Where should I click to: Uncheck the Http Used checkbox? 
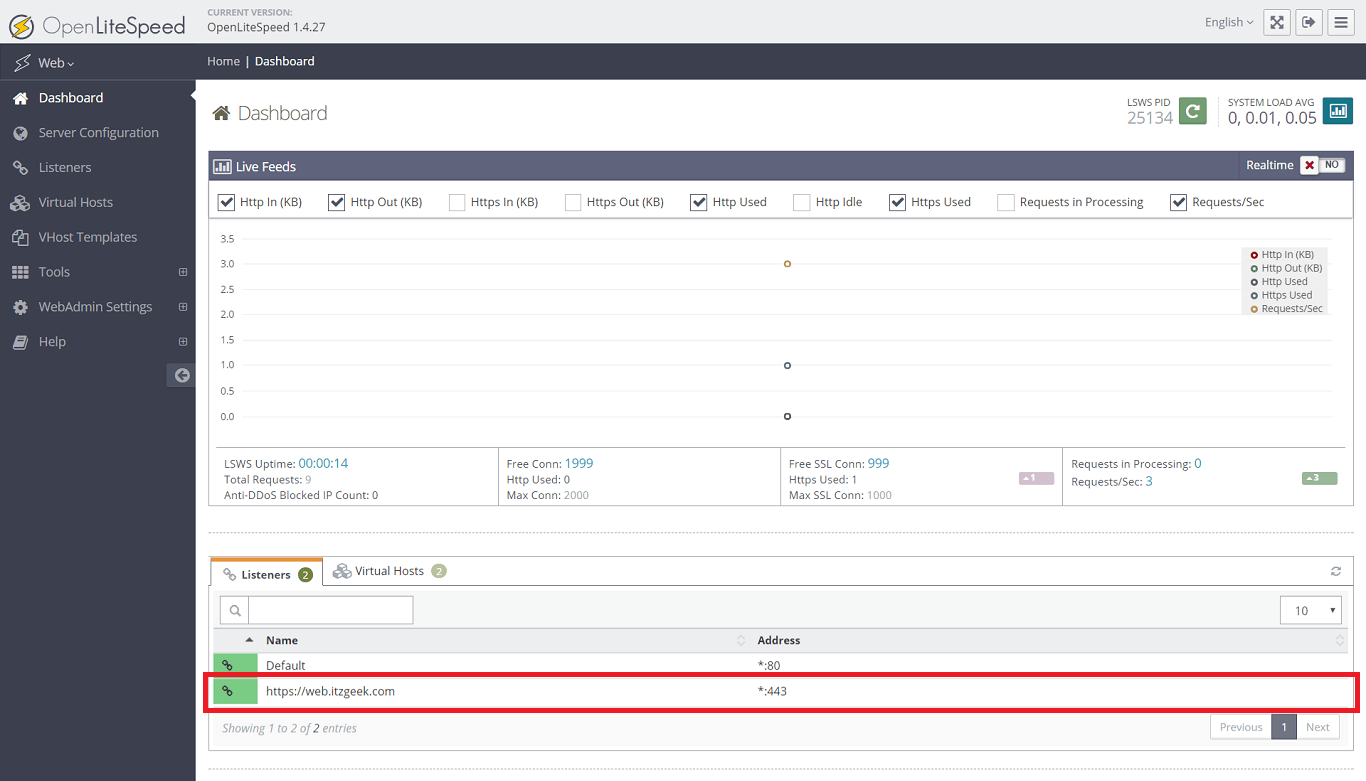pos(699,202)
